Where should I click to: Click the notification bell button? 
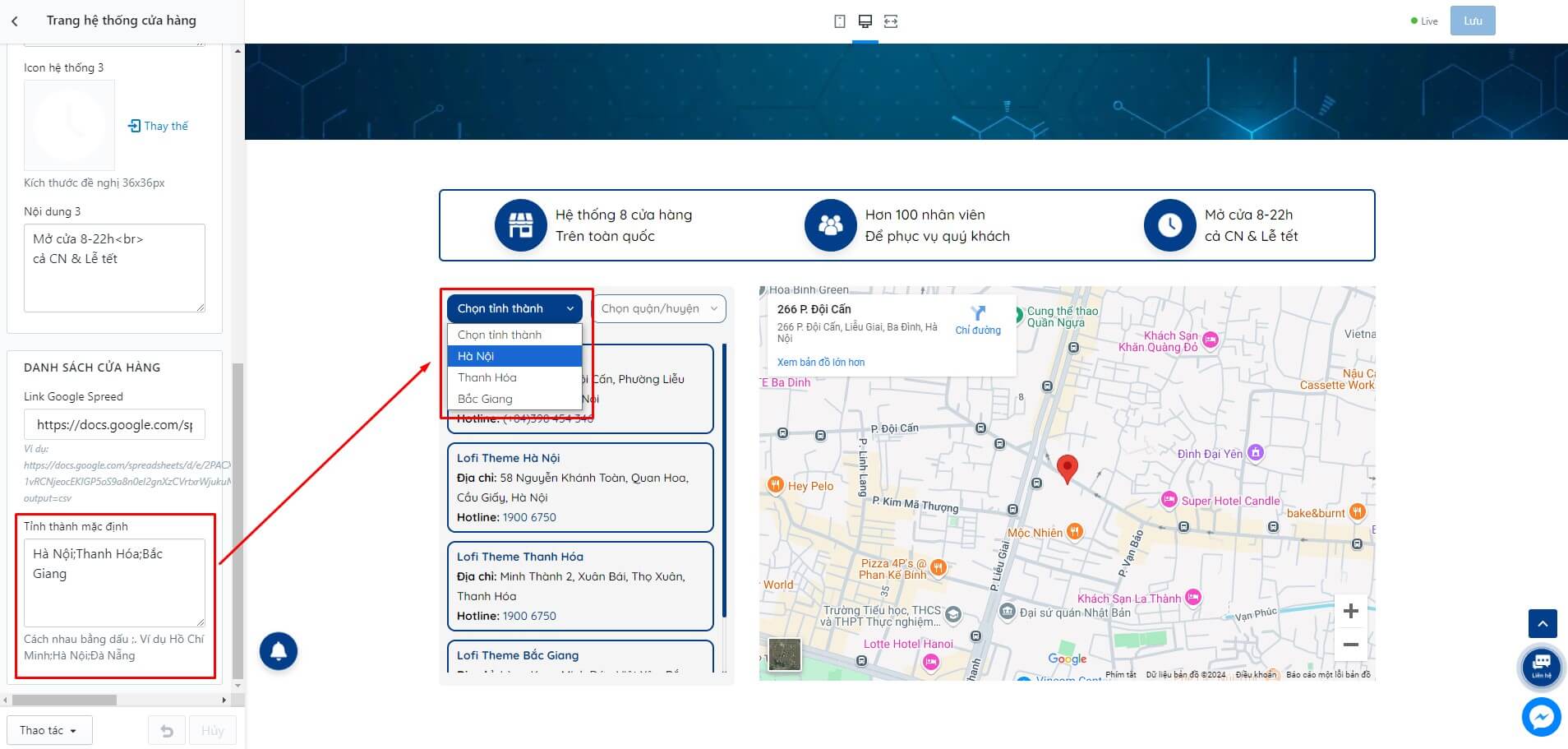(x=279, y=651)
